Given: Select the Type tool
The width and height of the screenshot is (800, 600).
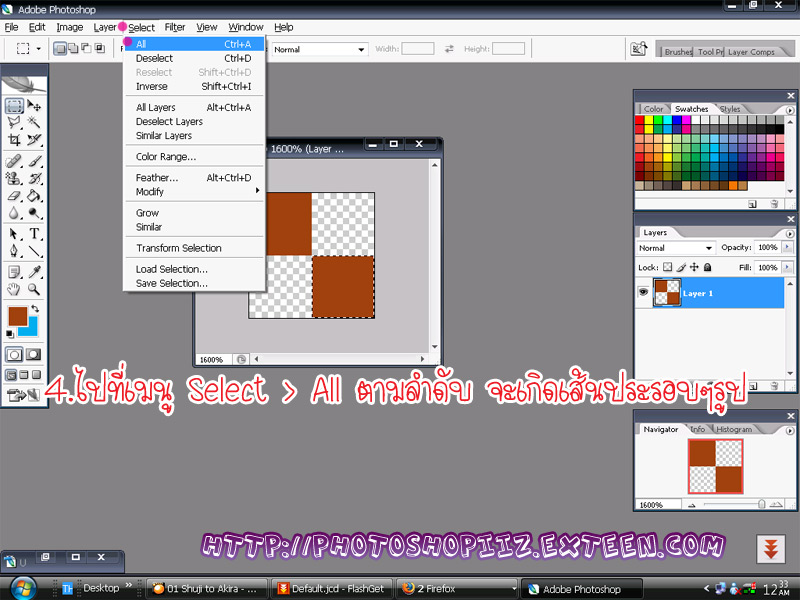Looking at the screenshot, I should point(34,234).
